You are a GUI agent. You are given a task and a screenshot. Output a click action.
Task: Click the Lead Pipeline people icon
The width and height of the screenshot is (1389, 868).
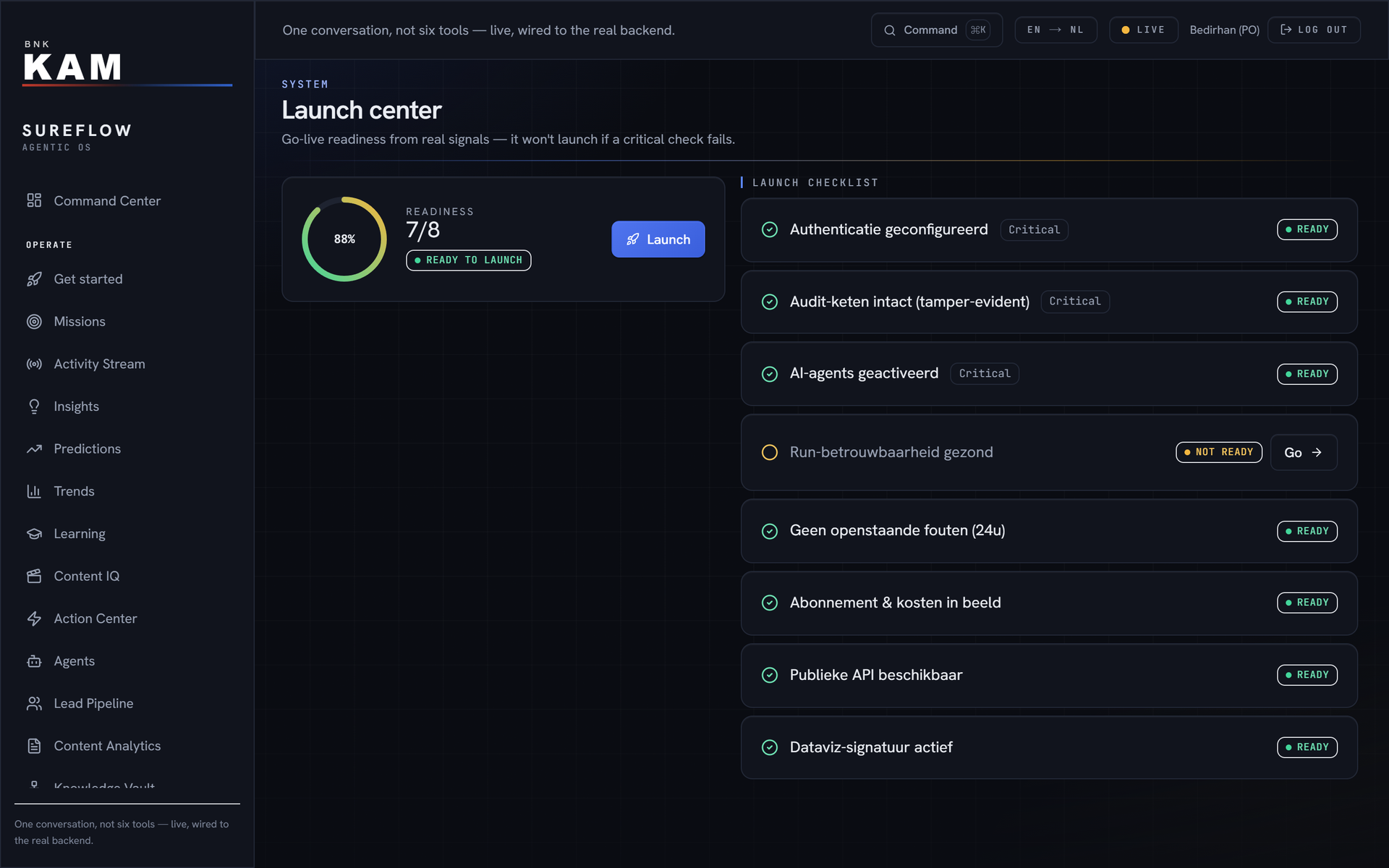[34, 704]
